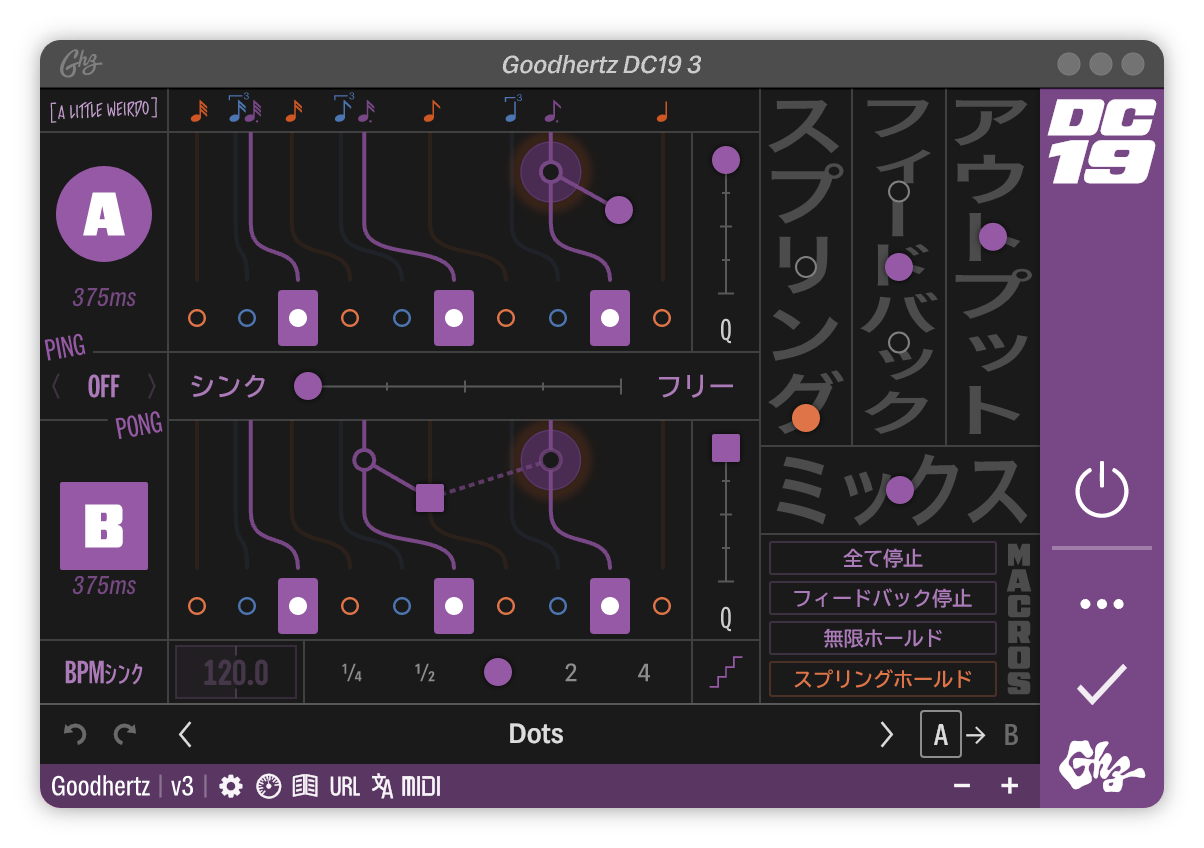Click the URL button
Image resolution: width=1204 pixels, height=848 pixels.
(x=345, y=786)
